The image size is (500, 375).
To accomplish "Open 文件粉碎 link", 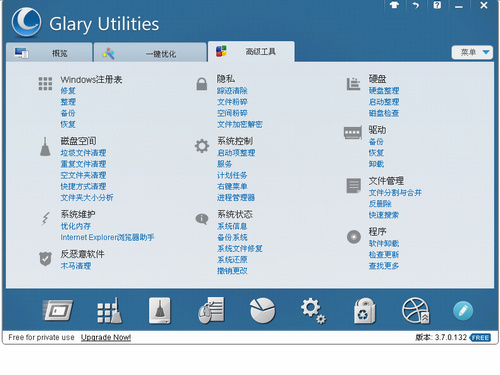I will pos(232,102).
